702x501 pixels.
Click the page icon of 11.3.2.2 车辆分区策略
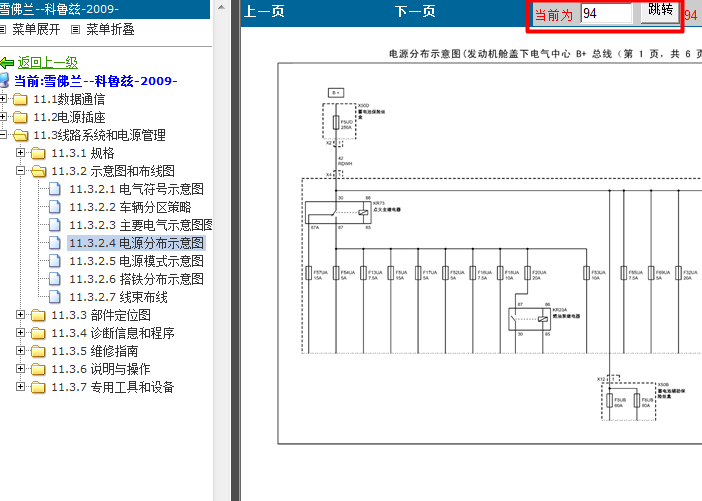(55, 207)
